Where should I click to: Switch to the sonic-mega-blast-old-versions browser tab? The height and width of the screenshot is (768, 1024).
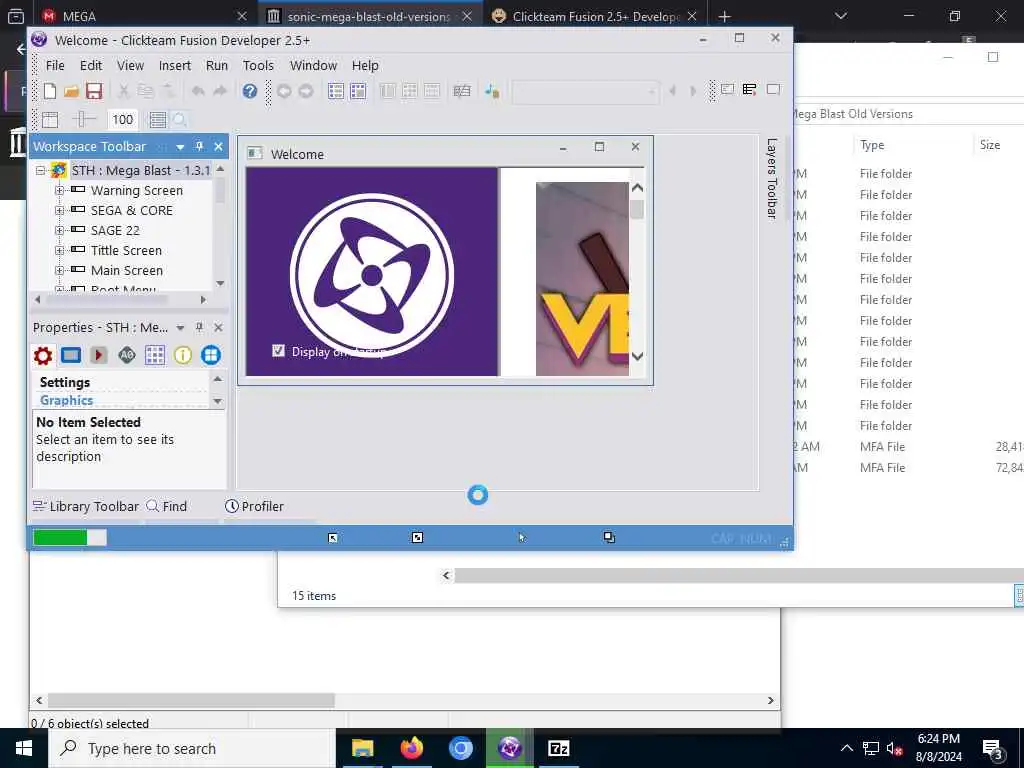point(368,16)
